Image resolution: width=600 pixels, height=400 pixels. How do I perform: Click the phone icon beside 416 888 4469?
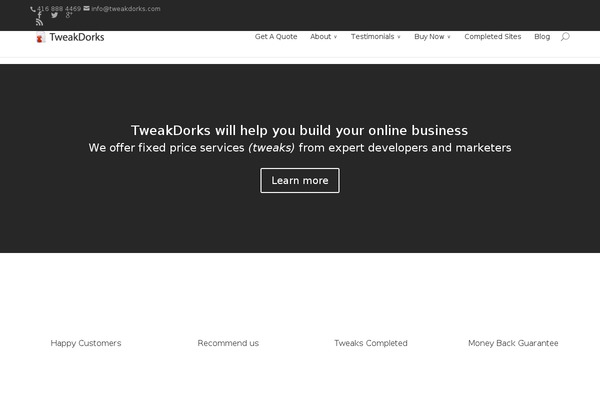point(33,9)
